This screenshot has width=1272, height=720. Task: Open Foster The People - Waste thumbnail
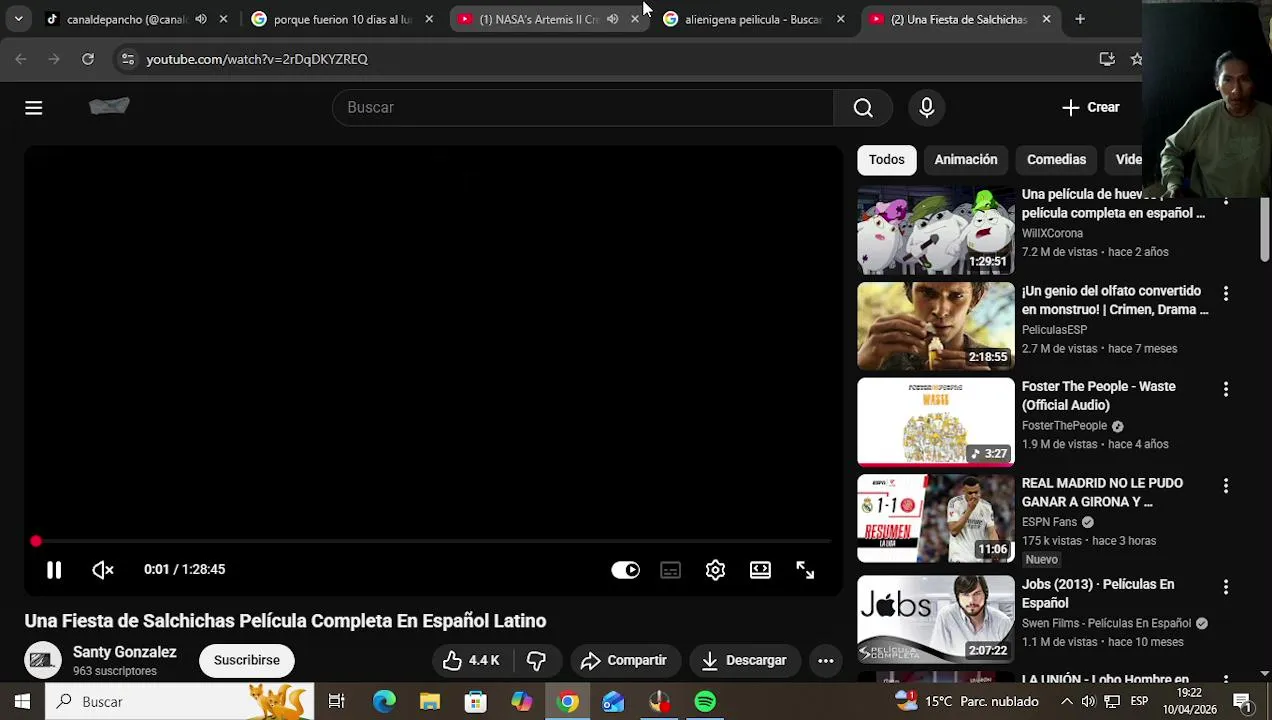tap(936, 422)
